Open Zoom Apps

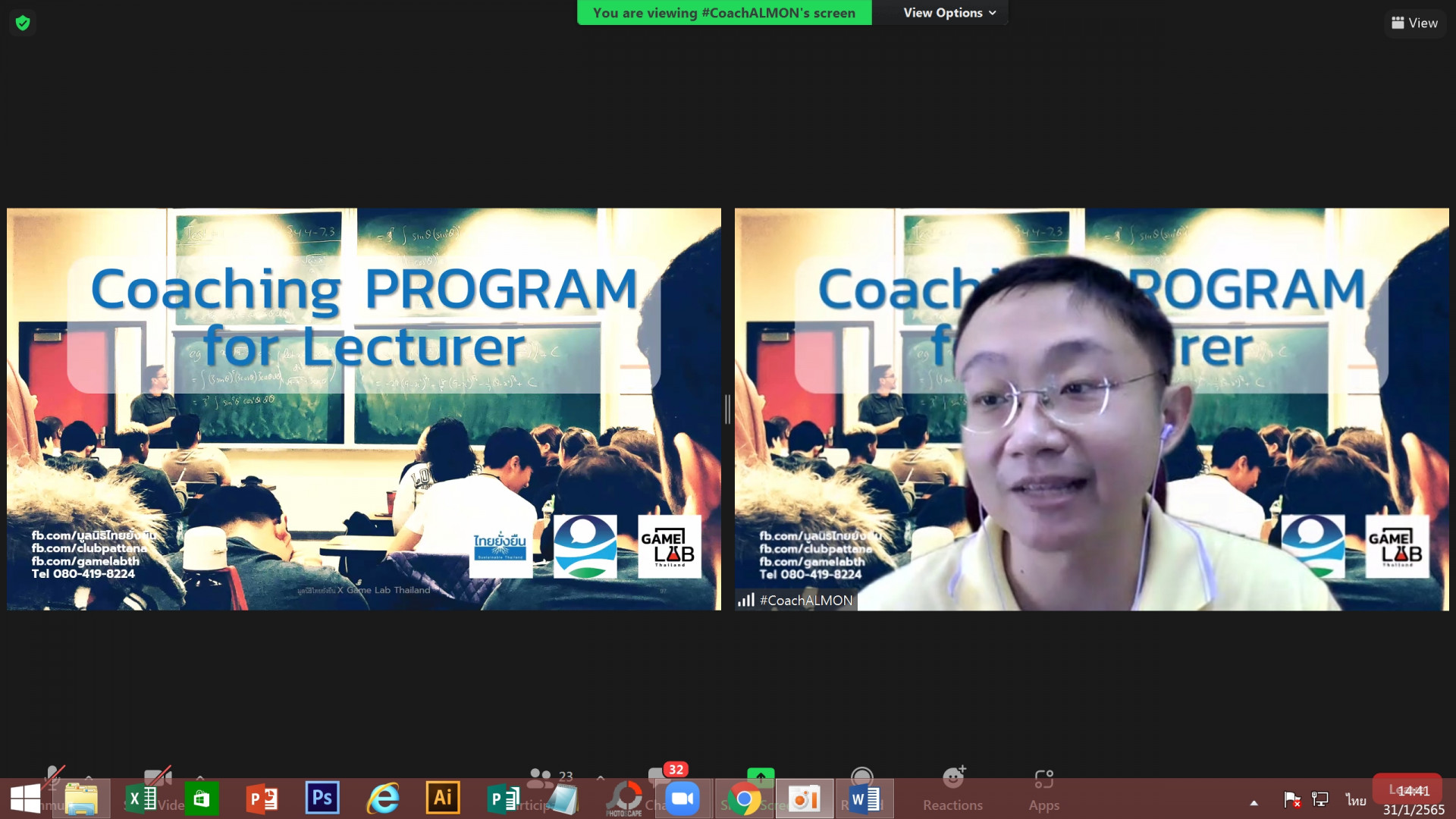pyautogui.click(x=1044, y=789)
